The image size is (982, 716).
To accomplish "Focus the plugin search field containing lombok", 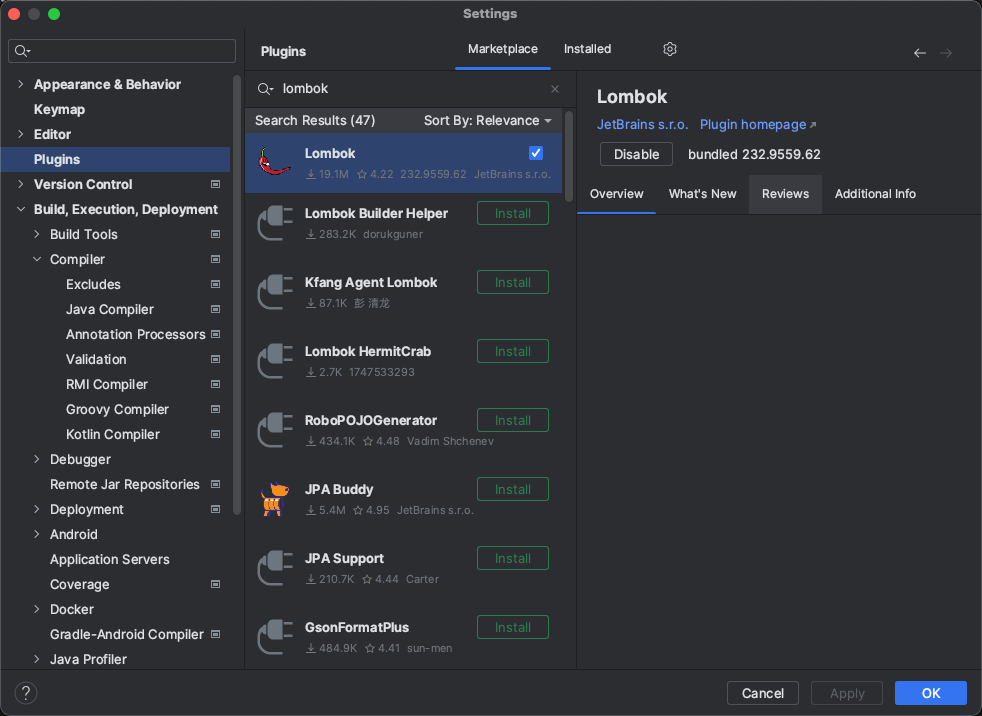I will [x=408, y=89].
